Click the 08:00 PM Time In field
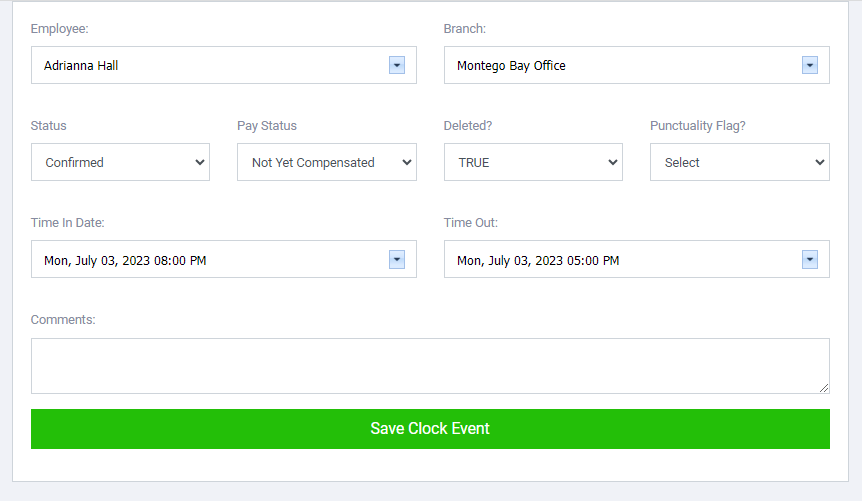This screenshot has height=501, width=862. pyautogui.click(x=209, y=260)
